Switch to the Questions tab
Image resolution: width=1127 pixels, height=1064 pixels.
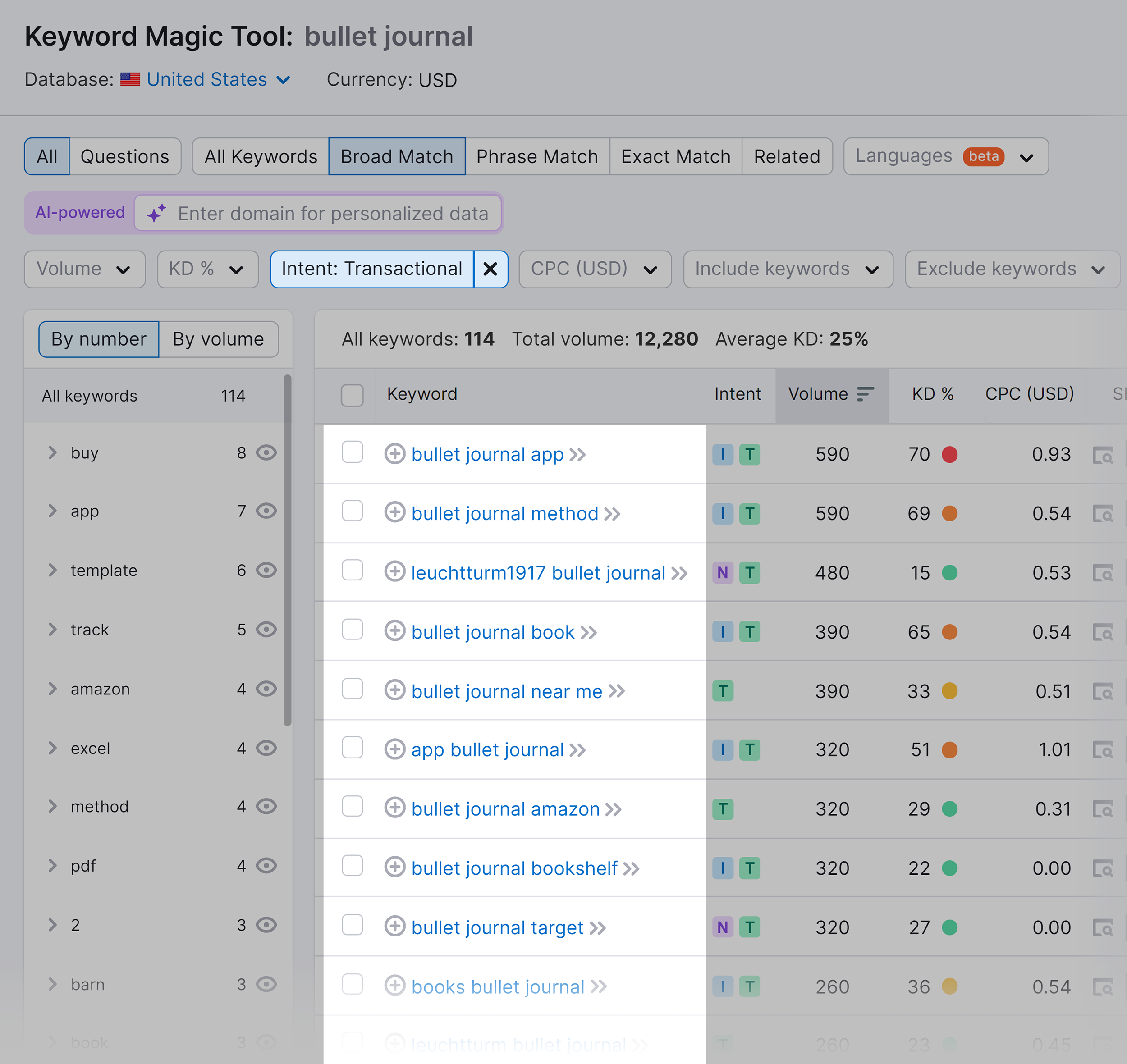[125, 156]
